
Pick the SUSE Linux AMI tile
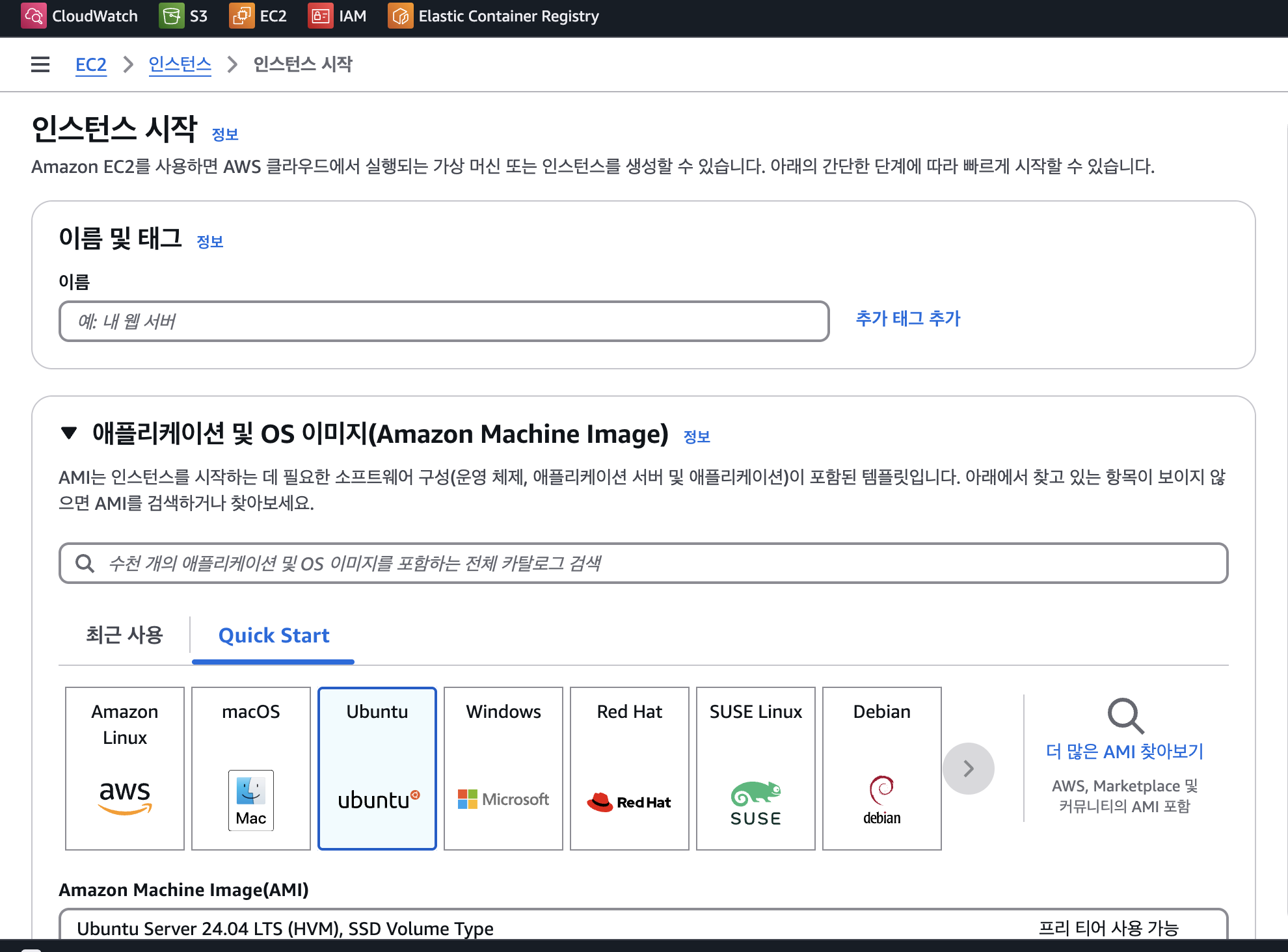point(756,768)
